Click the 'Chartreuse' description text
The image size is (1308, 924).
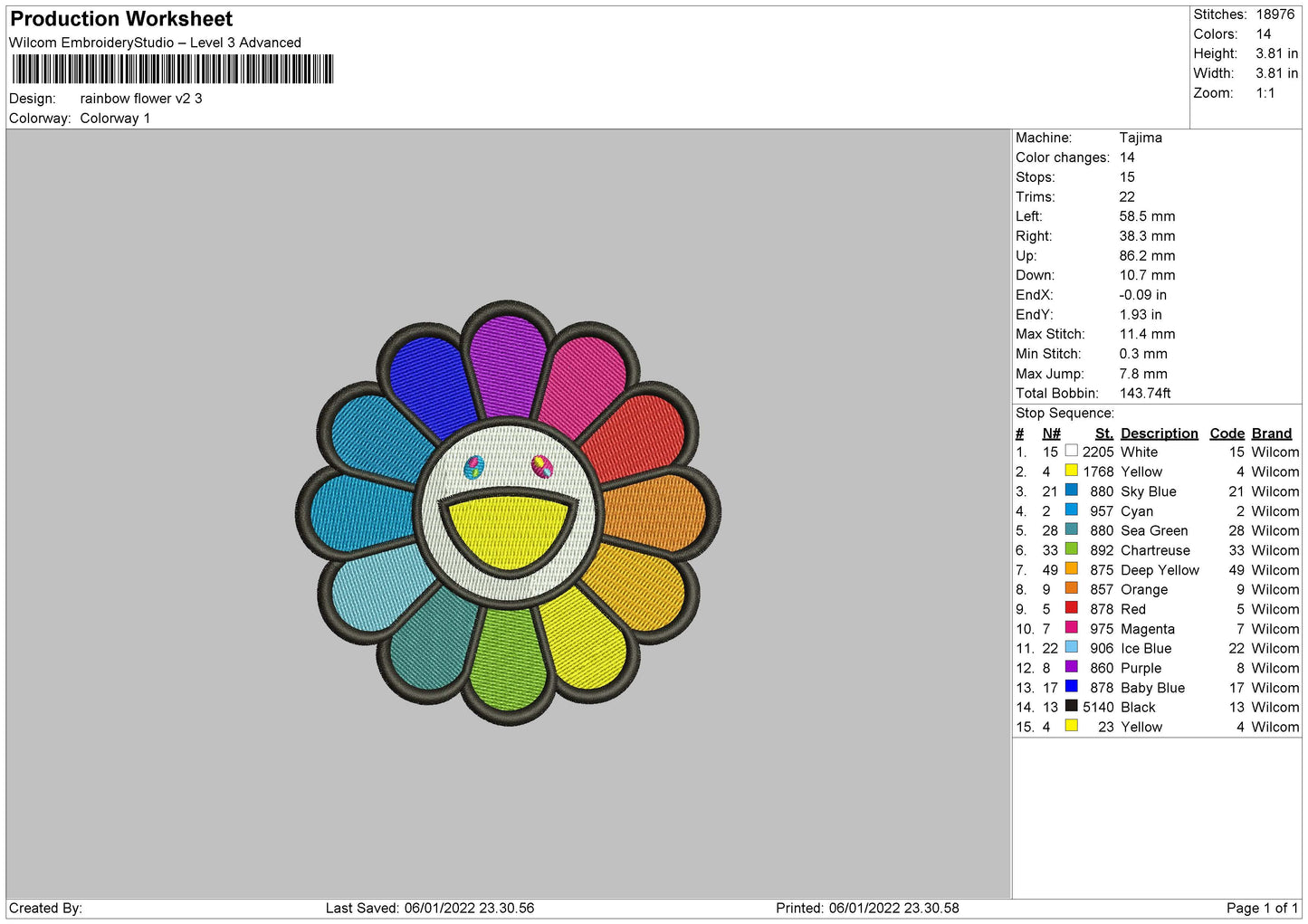pos(1155,550)
